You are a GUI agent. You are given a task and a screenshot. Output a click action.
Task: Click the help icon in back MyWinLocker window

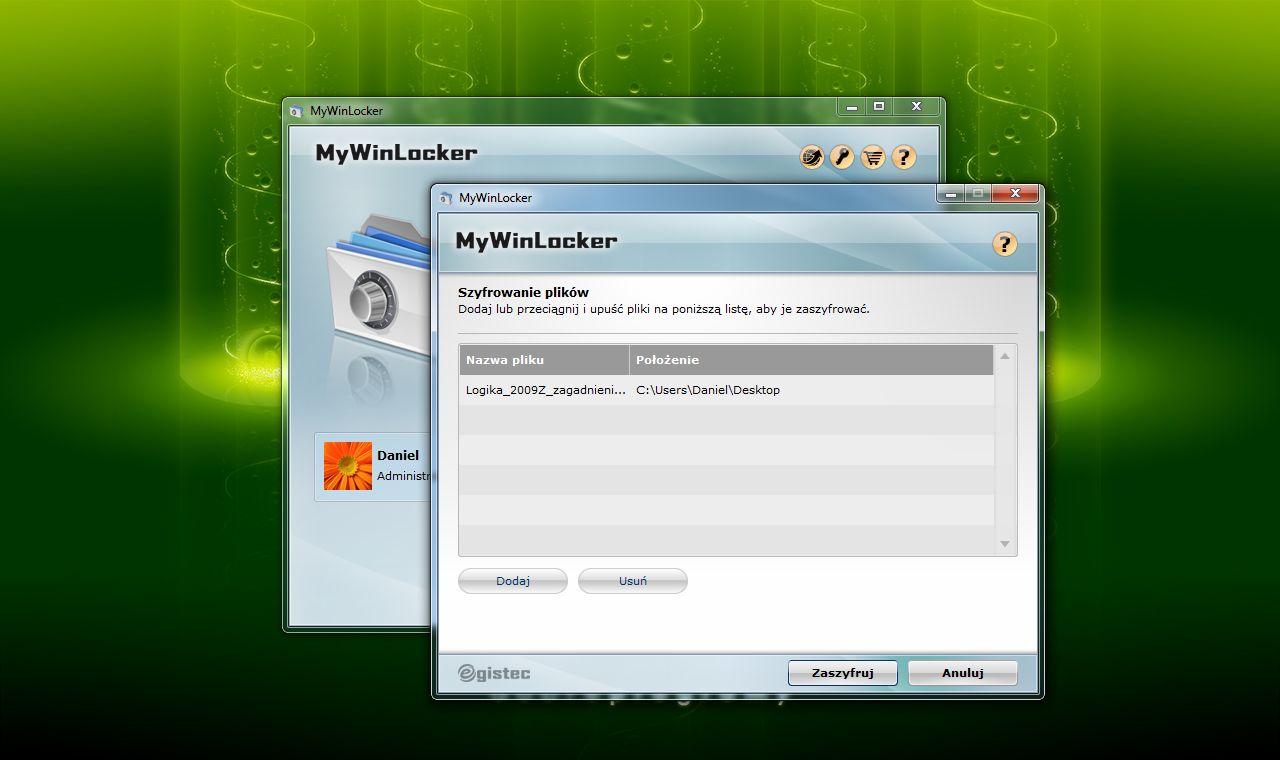pyautogui.click(x=904, y=157)
